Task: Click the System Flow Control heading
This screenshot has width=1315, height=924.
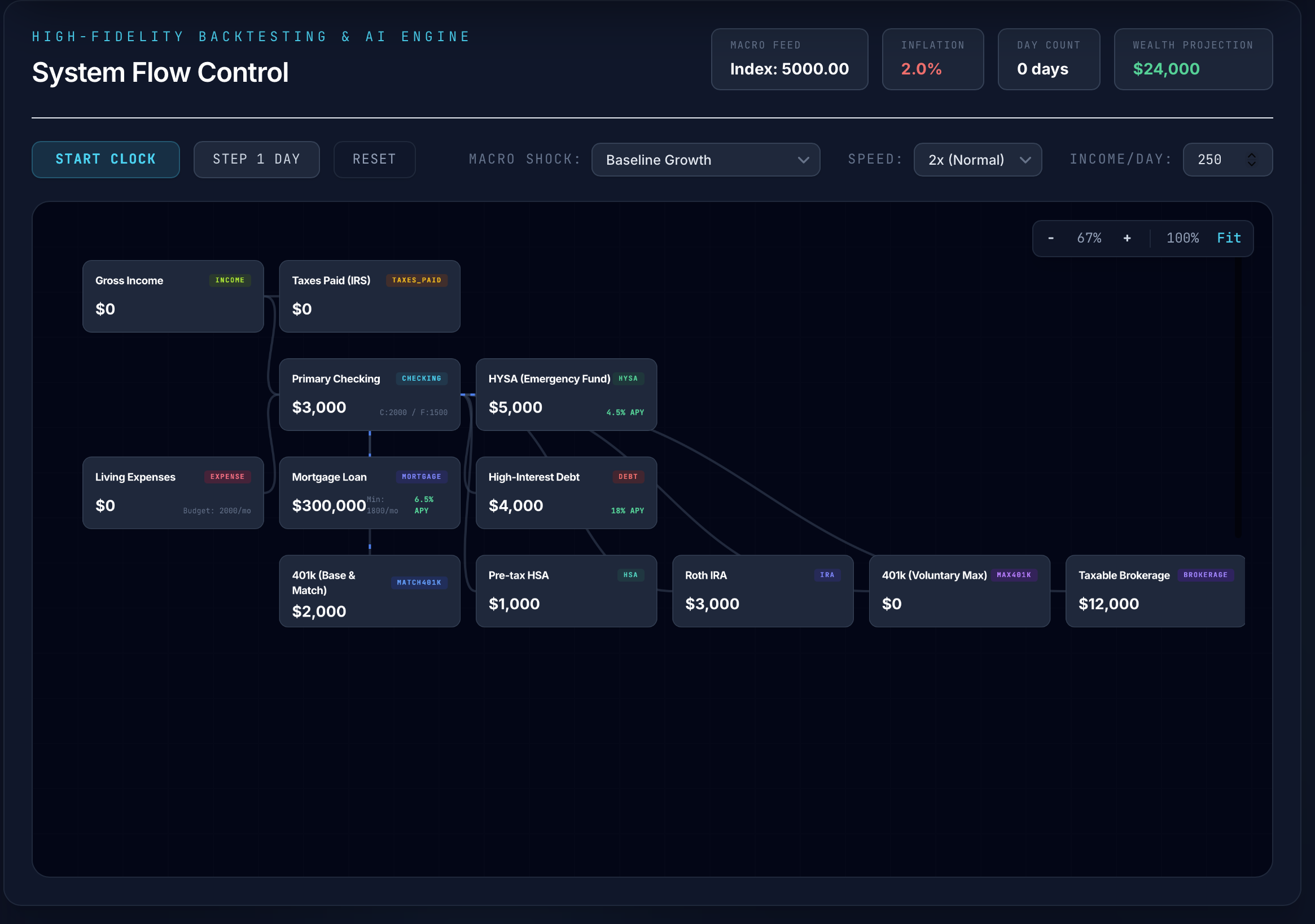Action: (x=160, y=73)
